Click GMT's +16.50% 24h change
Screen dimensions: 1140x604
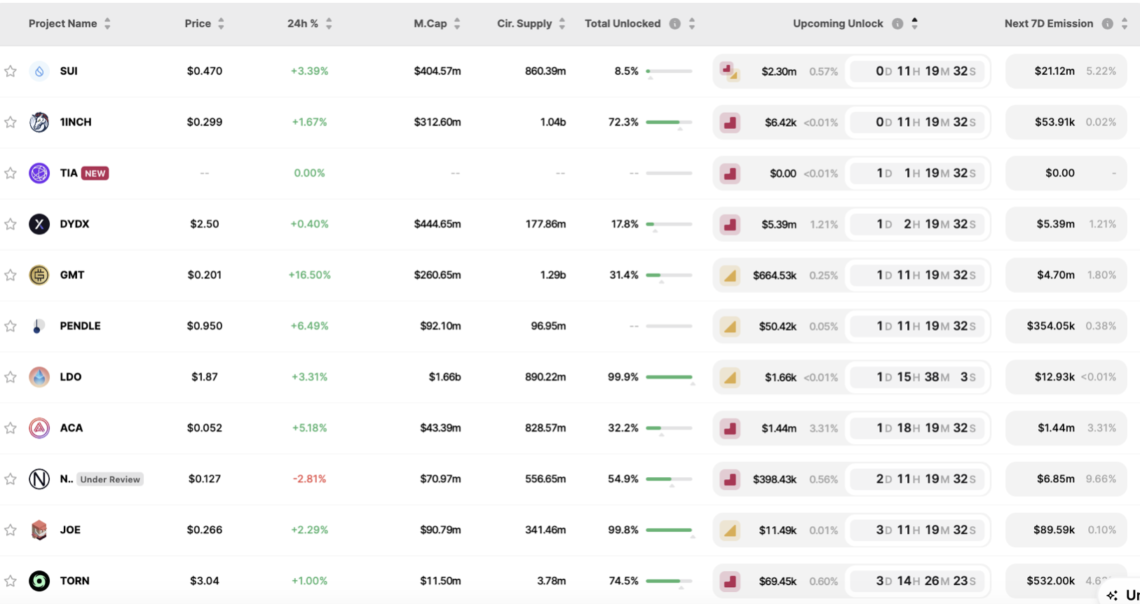tap(310, 275)
